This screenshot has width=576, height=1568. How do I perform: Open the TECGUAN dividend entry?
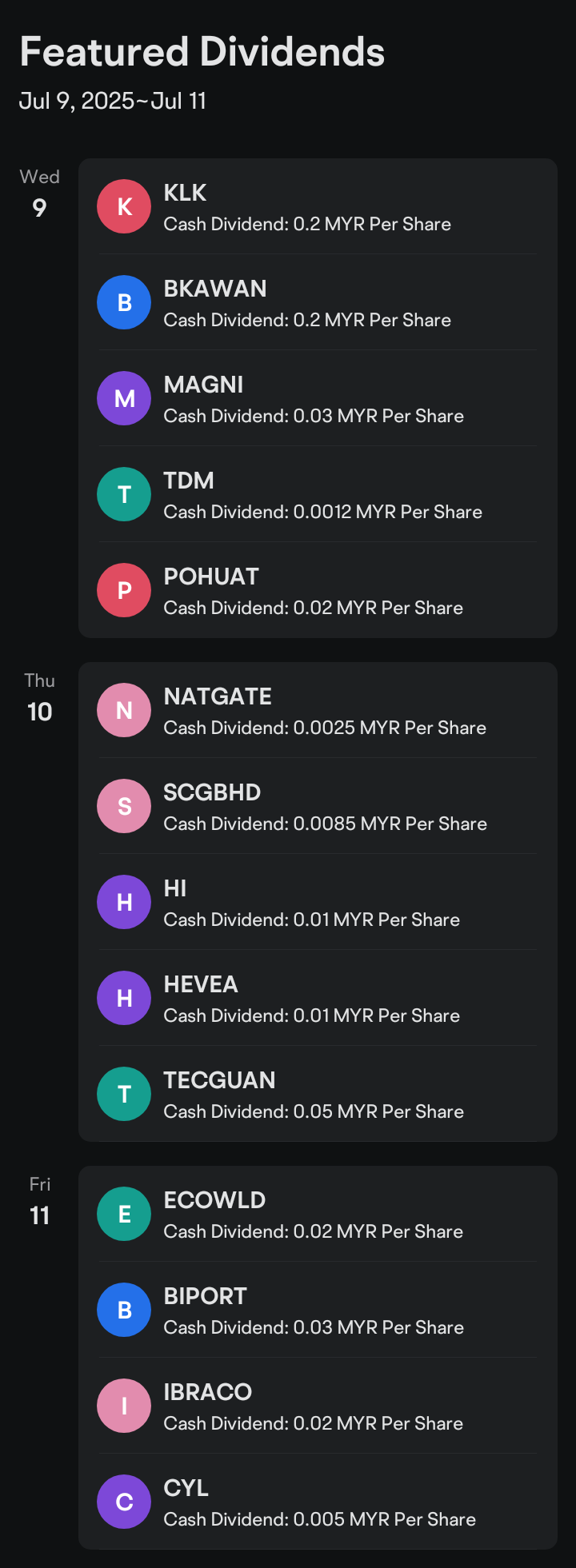tap(318, 1094)
